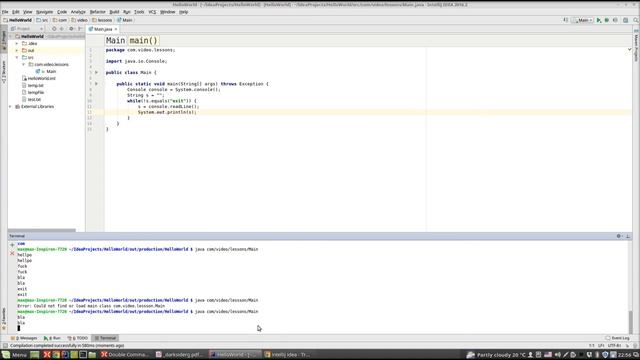Select temp.txt file in tree
Viewport: 640px width, 360px height.
33,85
